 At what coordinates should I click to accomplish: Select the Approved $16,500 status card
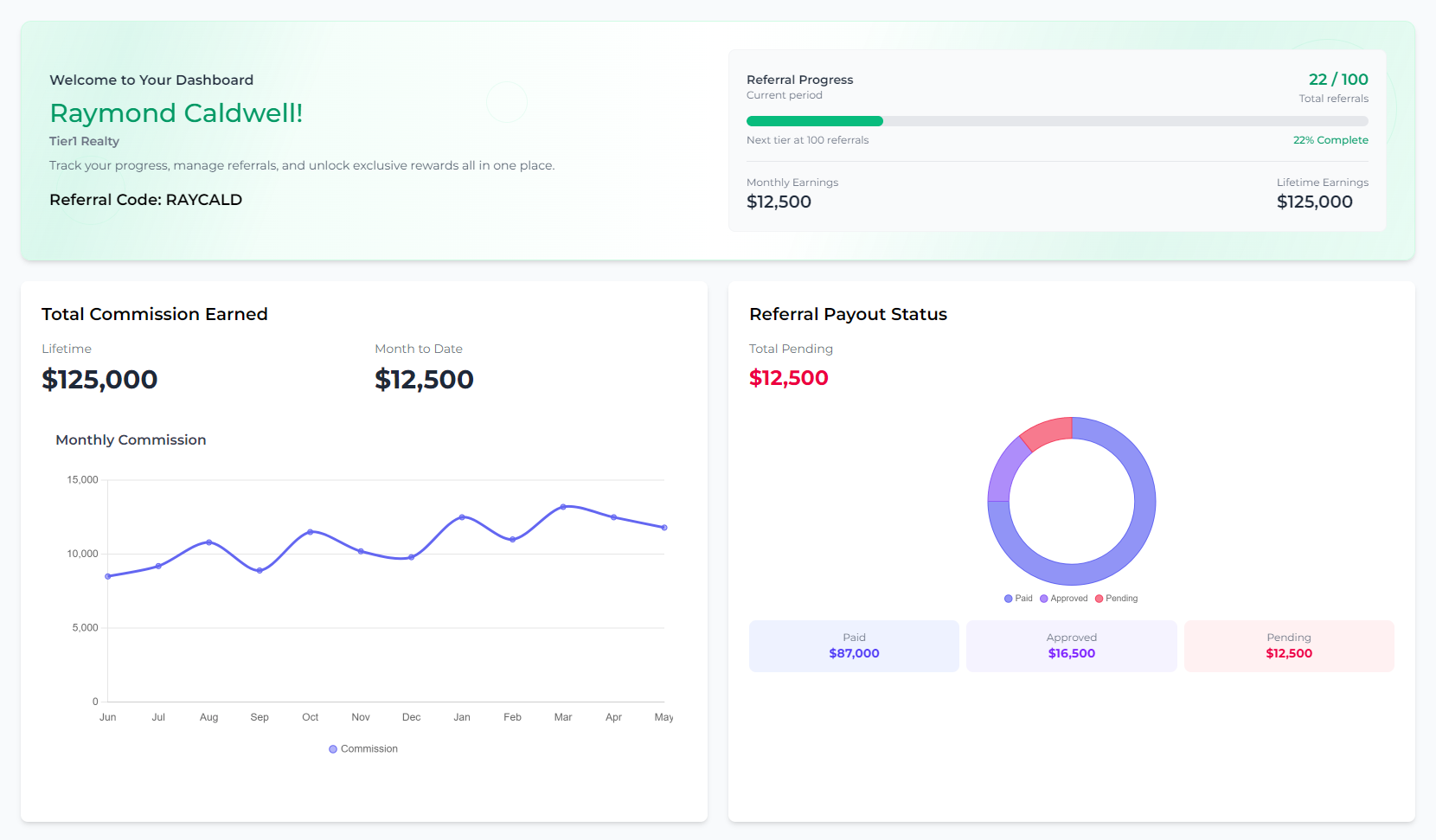(1071, 646)
